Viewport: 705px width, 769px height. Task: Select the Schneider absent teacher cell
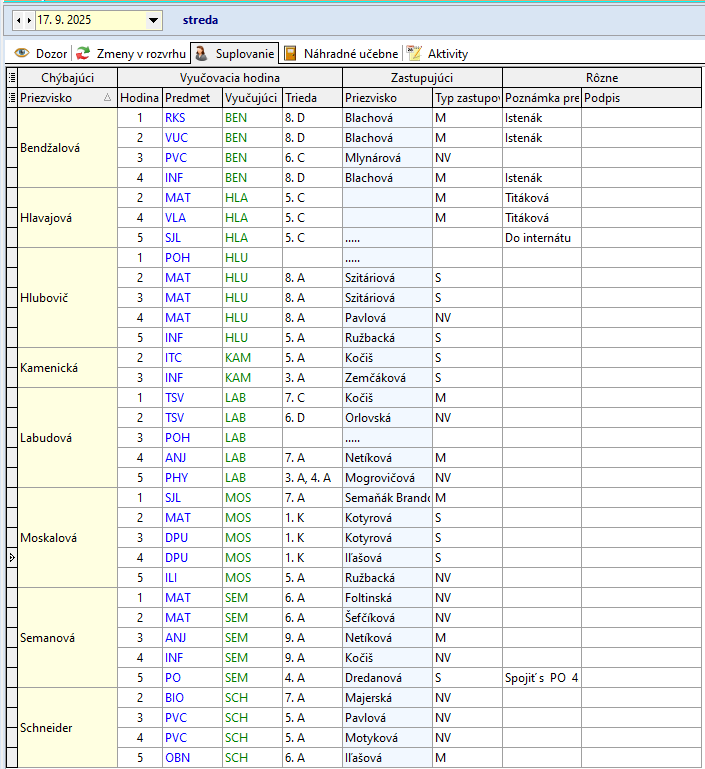(67, 728)
